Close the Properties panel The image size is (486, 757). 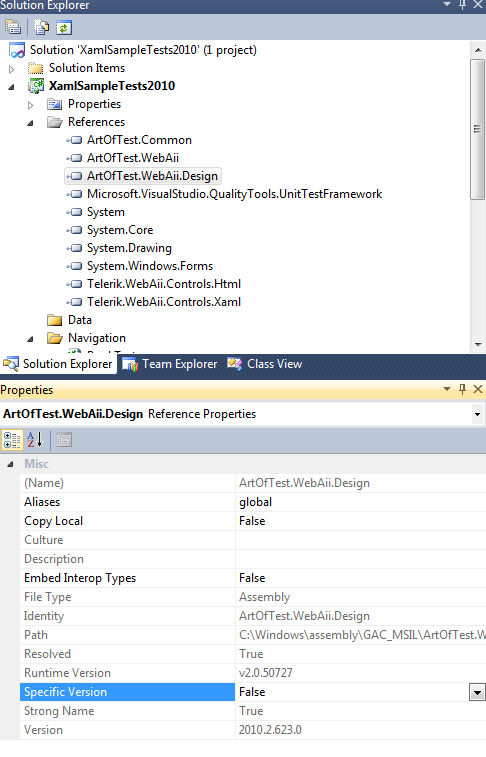tap(478, 389)
